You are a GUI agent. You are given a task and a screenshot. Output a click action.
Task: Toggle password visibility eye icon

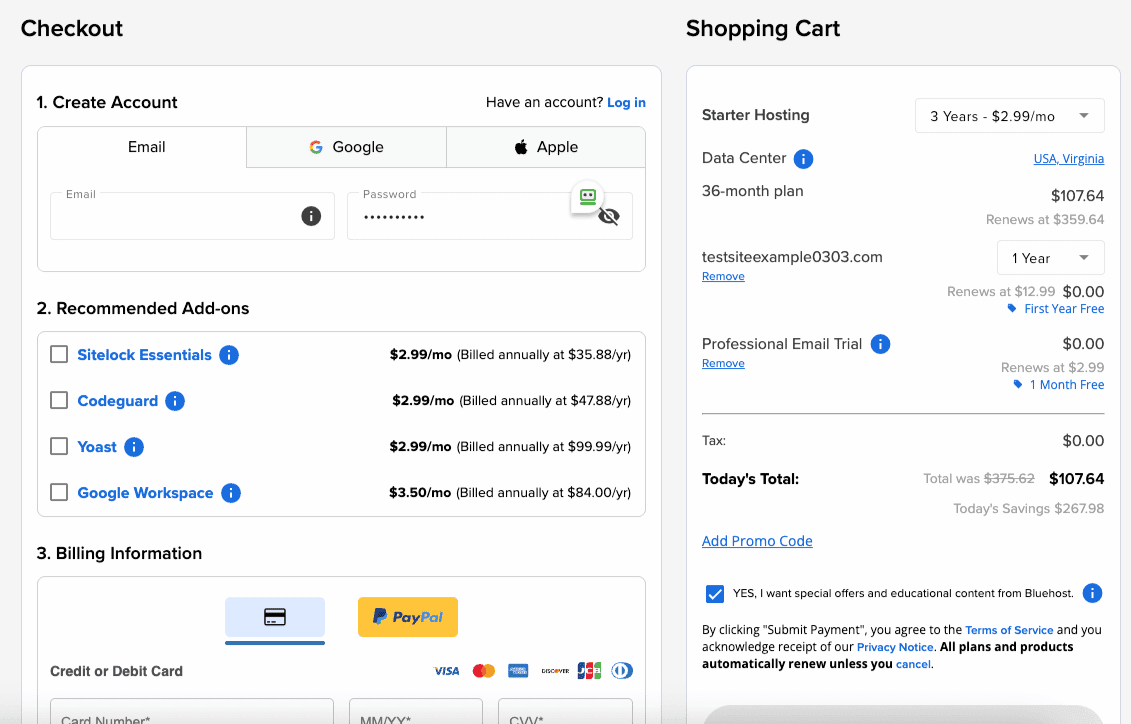pos(609,216)
